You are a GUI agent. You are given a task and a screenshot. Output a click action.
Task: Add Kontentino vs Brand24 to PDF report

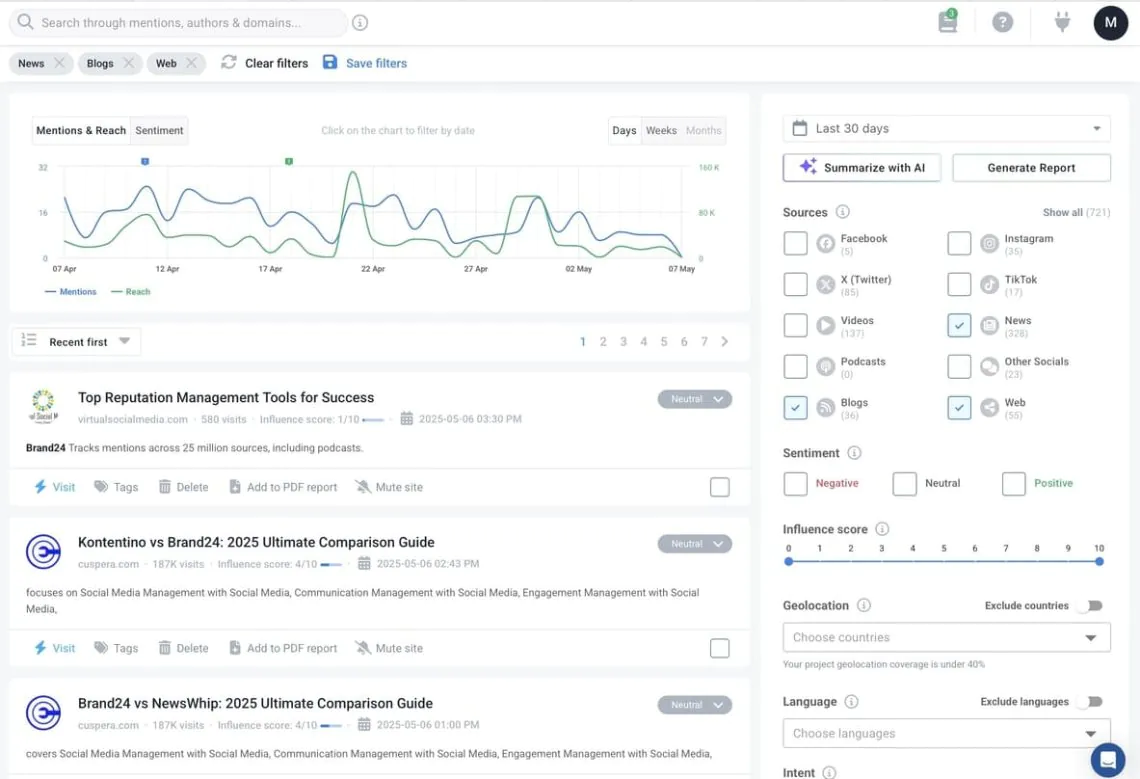click(x=283, y=648)
